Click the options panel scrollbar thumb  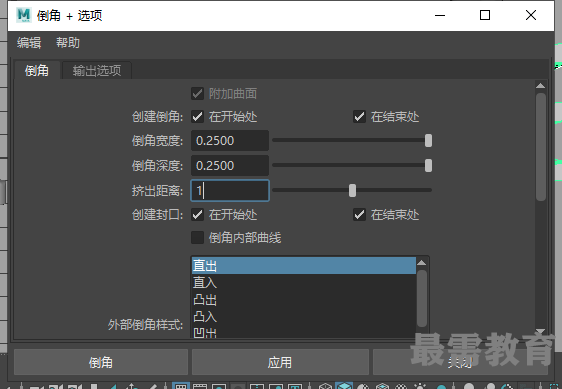540,147
